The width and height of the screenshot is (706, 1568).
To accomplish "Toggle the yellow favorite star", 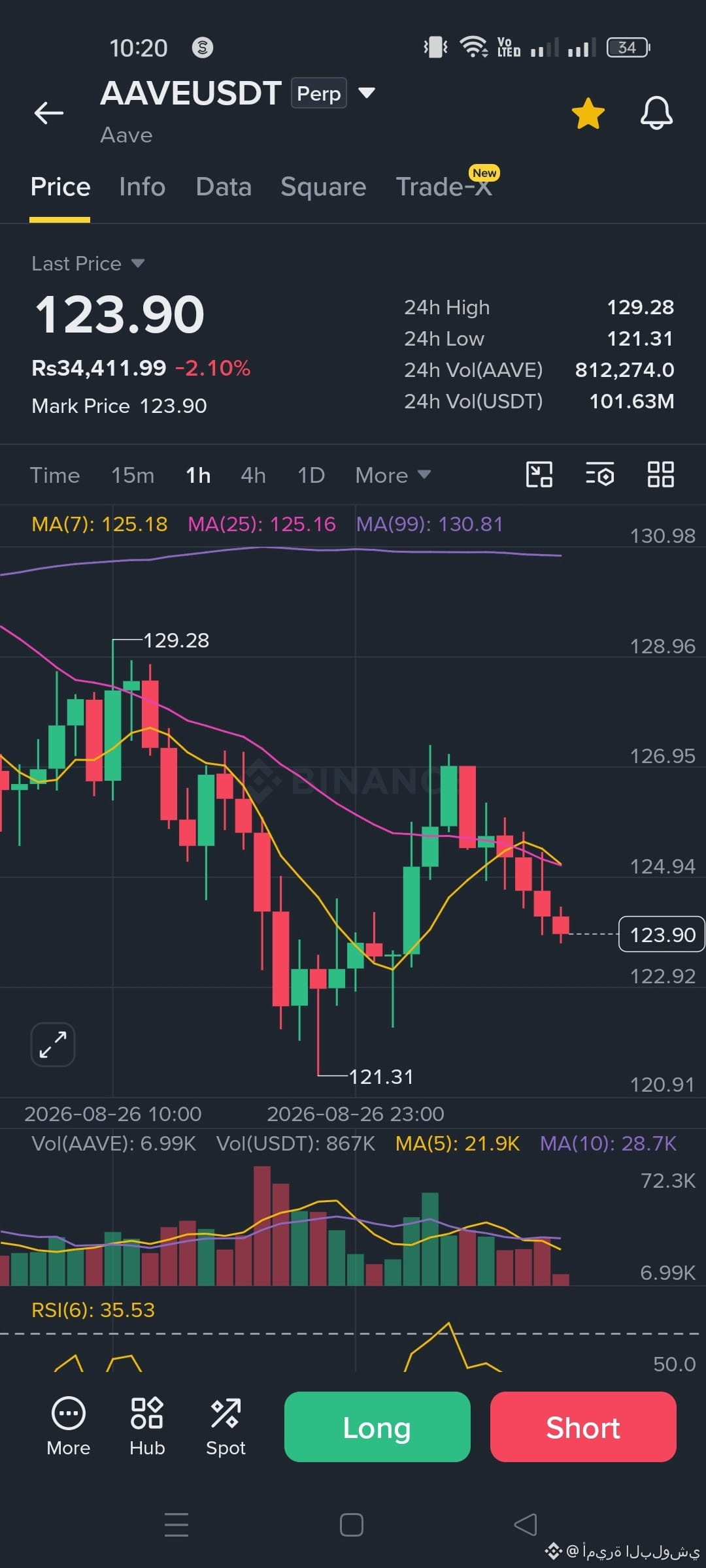I will [588, 114].
